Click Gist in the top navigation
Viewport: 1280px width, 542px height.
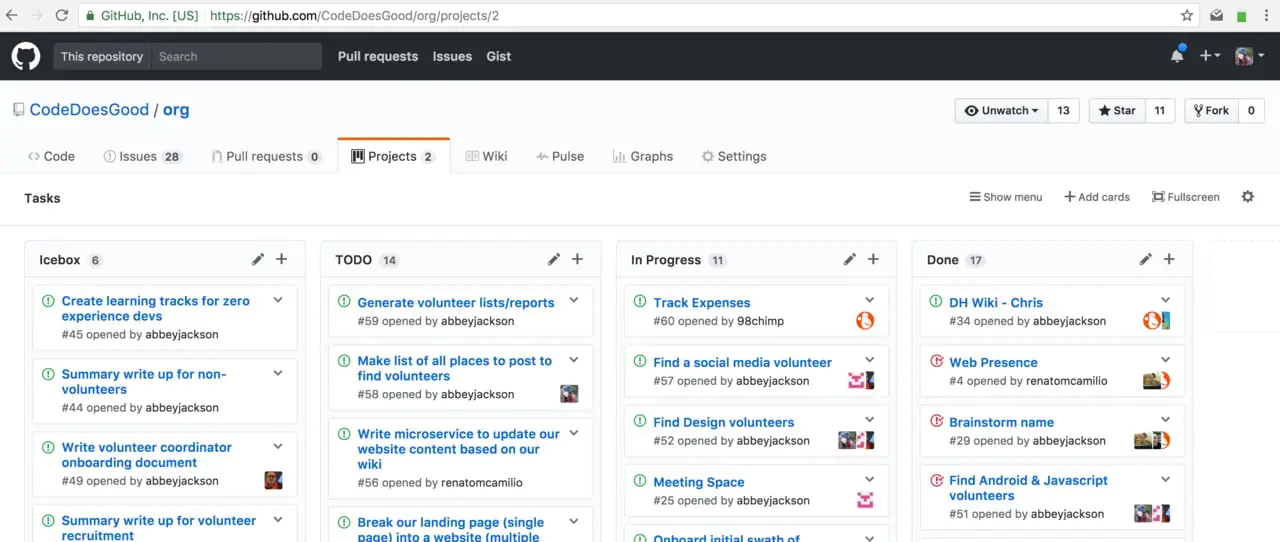498,56
